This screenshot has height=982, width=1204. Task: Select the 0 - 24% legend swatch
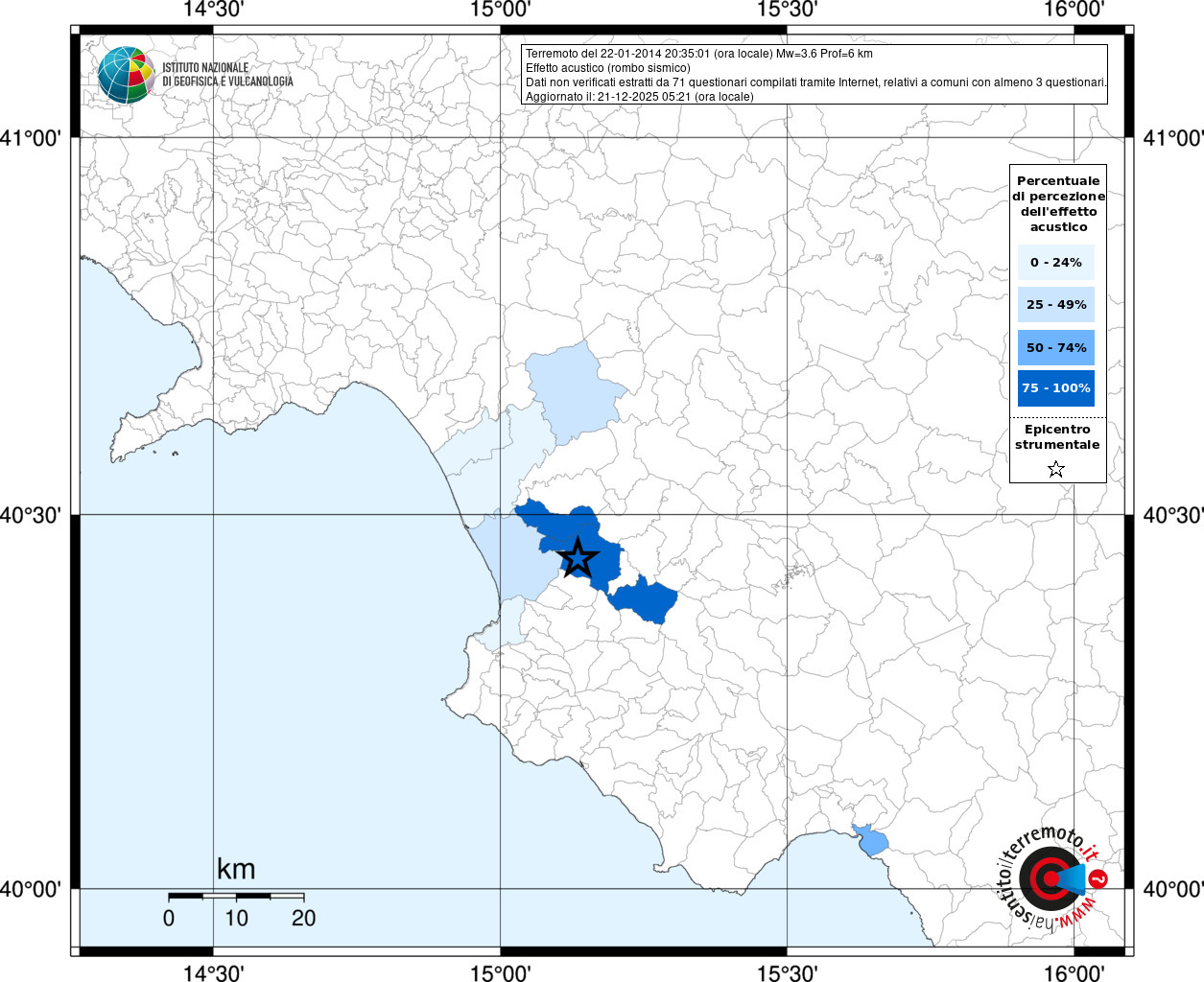1055,263
